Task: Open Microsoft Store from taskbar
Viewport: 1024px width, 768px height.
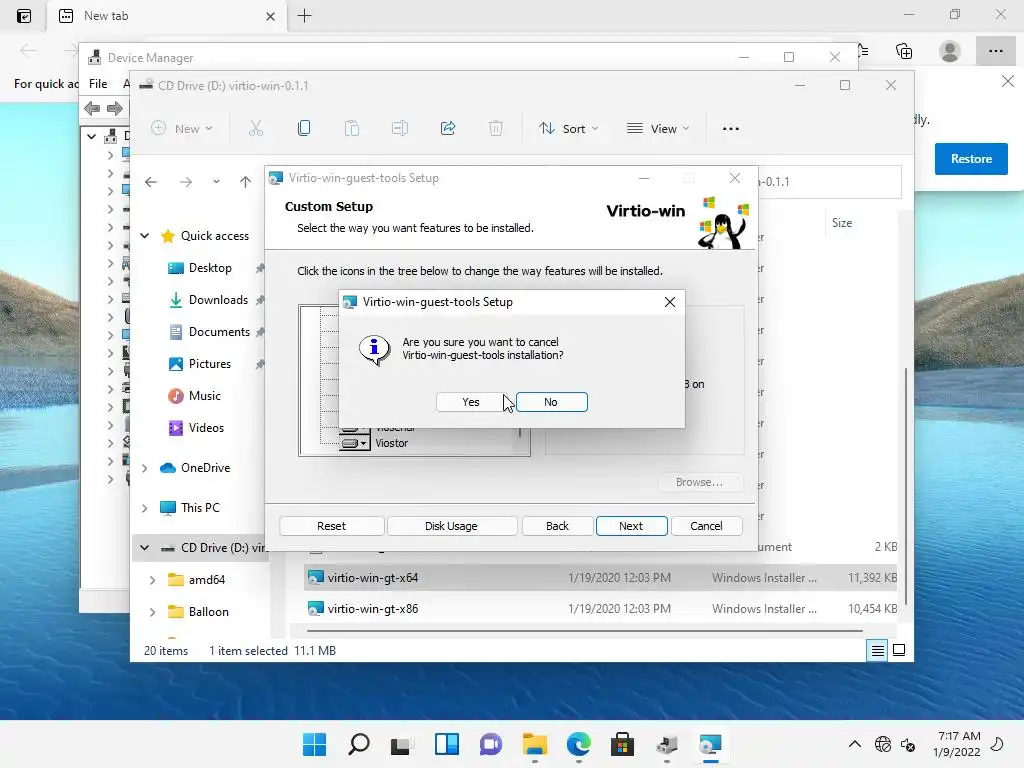Action: (x=622, y=744)
